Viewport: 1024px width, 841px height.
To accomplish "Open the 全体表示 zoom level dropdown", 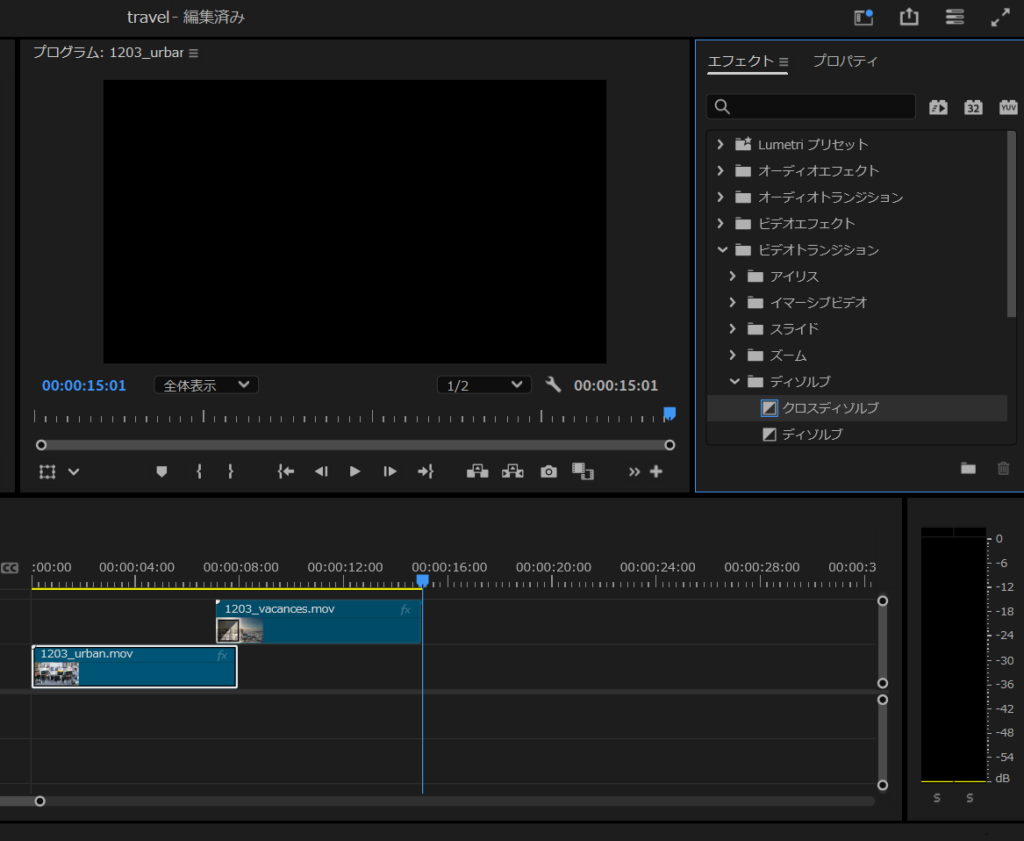I will (206, 385).
